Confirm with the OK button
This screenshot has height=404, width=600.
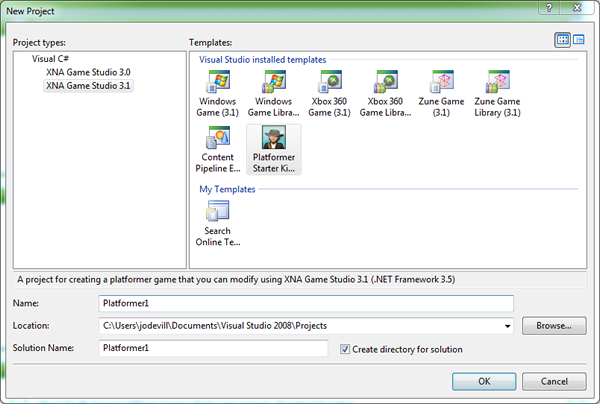(x=484, y=381)
